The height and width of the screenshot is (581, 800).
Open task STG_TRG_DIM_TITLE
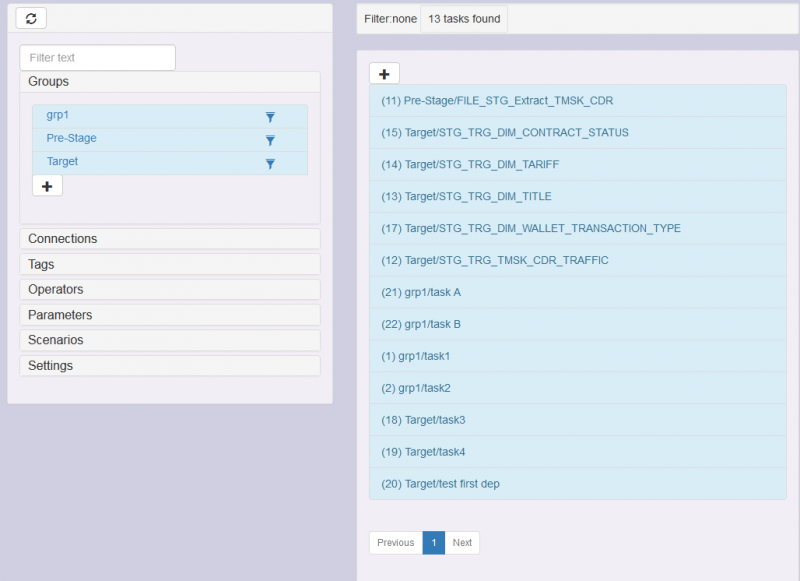[x=578, y=196]
